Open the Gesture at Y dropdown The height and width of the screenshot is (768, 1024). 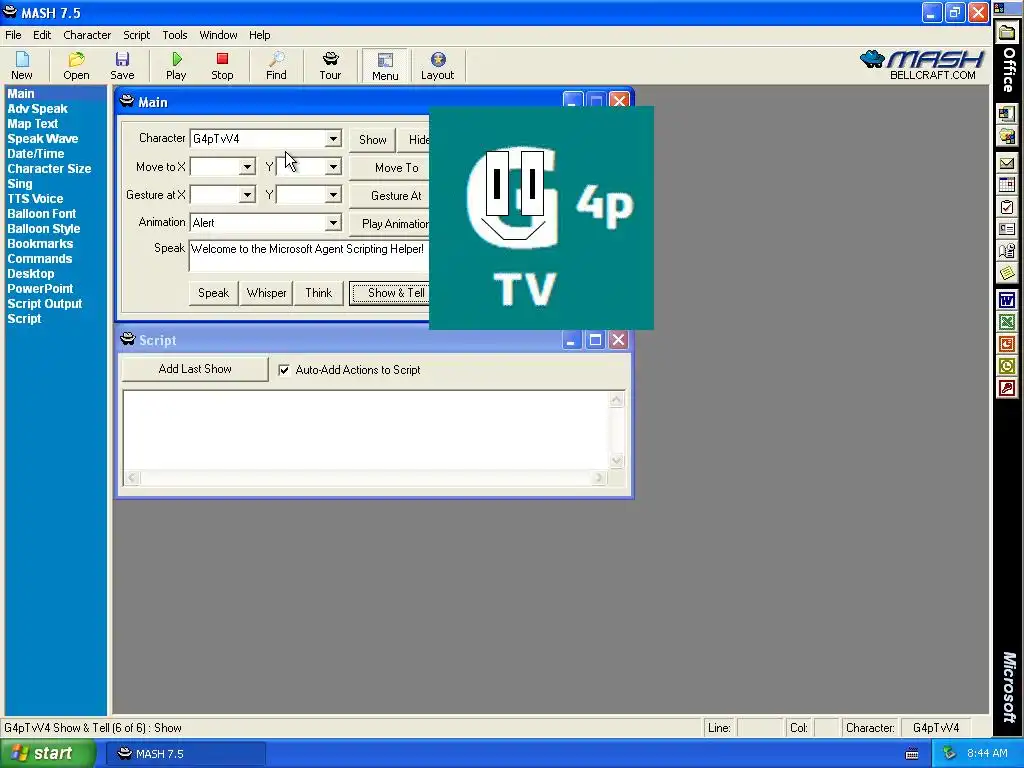pos(333,195)
